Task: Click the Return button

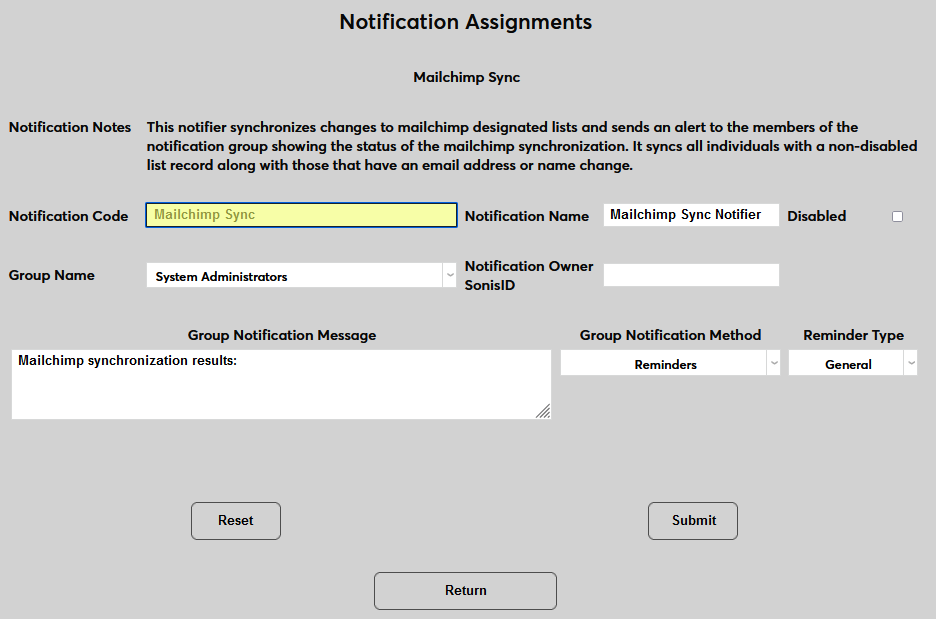Action: [465, 590]
